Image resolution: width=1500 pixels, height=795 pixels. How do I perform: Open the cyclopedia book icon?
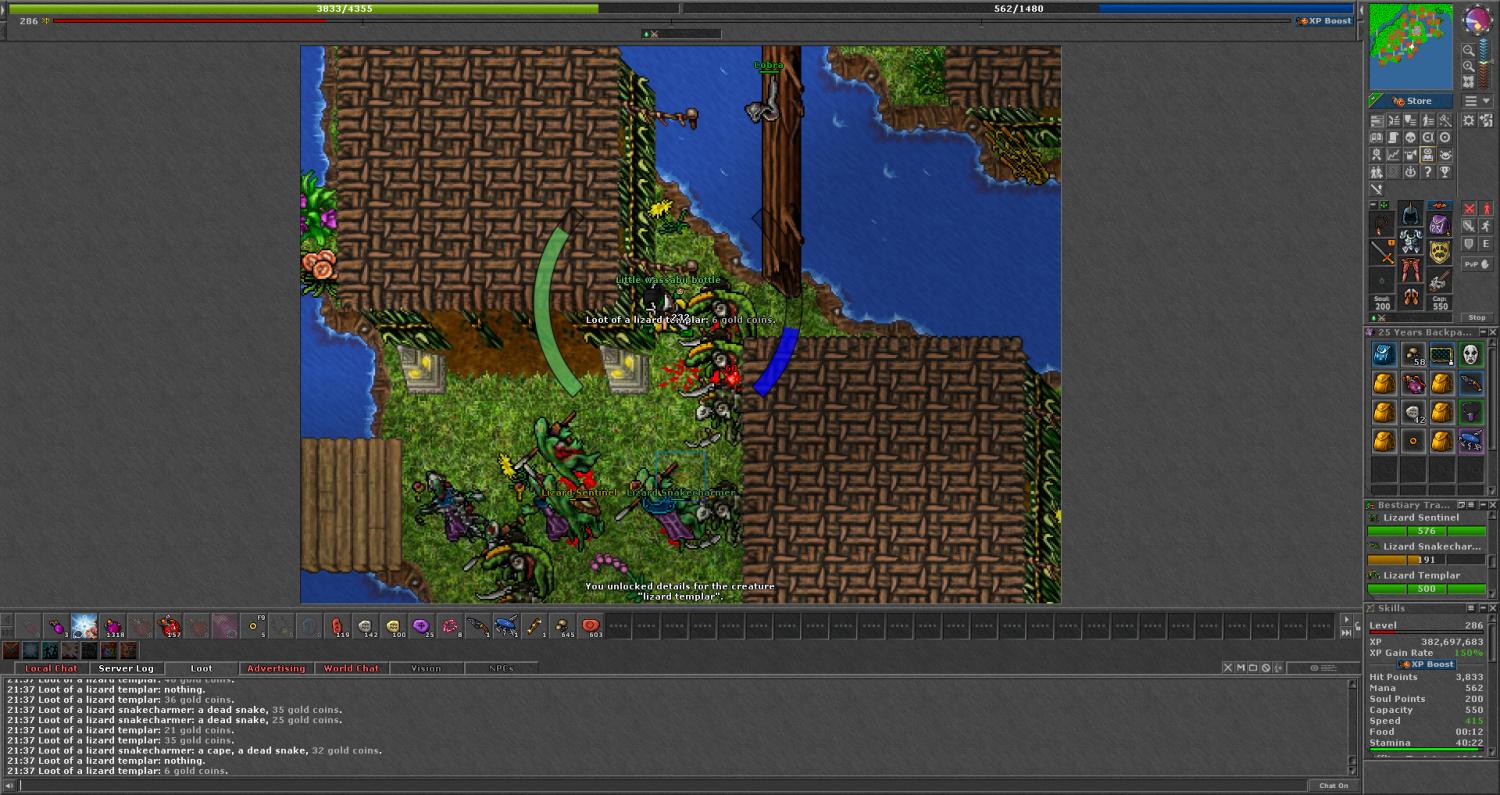click(1377, 137)
